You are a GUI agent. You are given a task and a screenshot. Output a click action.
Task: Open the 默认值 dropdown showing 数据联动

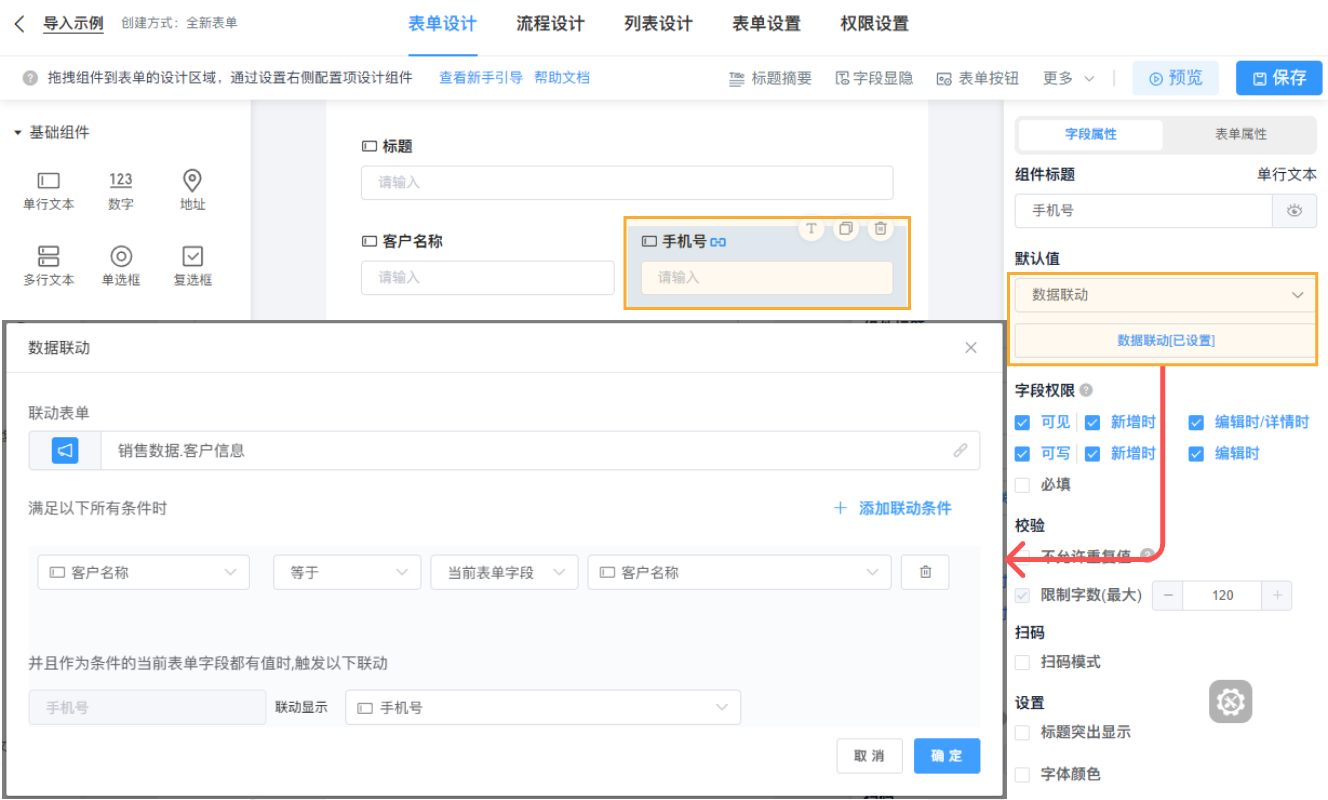(1164, 296)
